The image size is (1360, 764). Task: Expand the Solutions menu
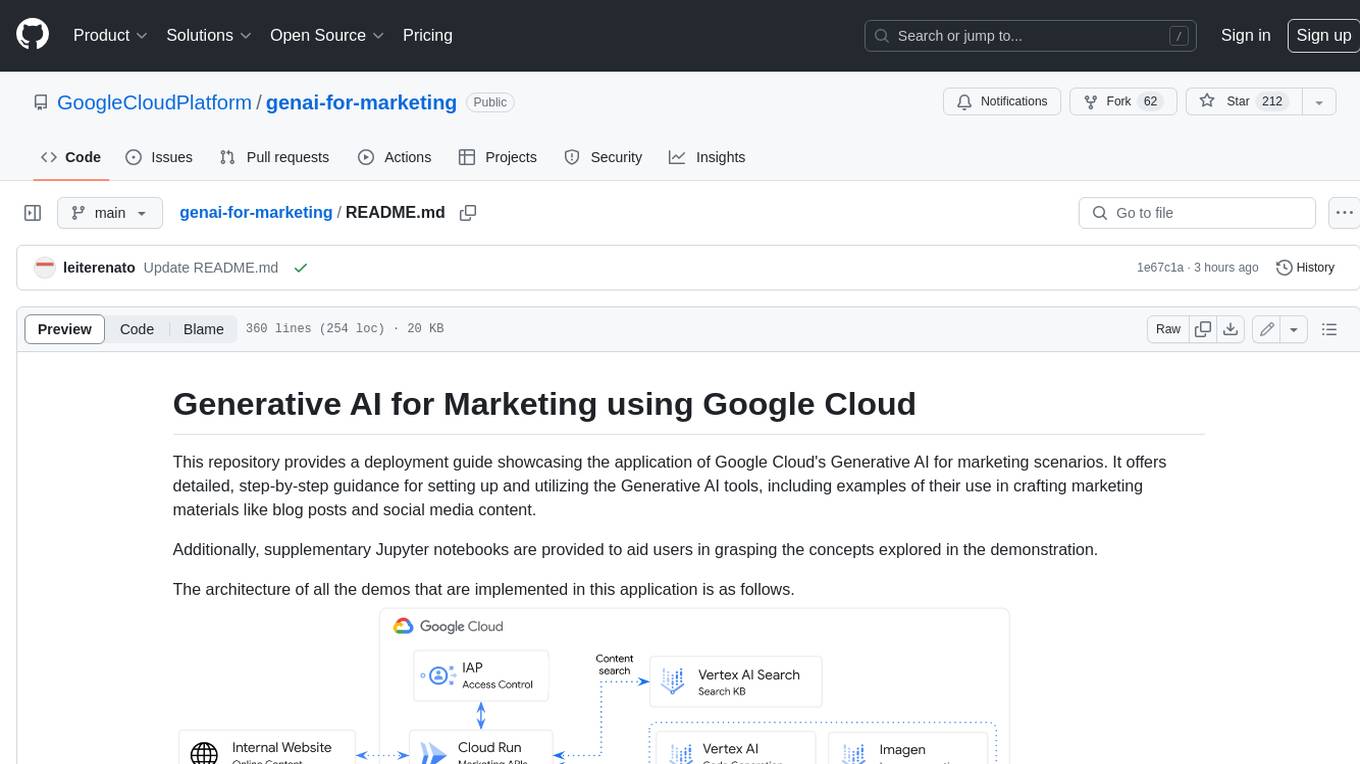pyautogui.click(x=209, y=35)
